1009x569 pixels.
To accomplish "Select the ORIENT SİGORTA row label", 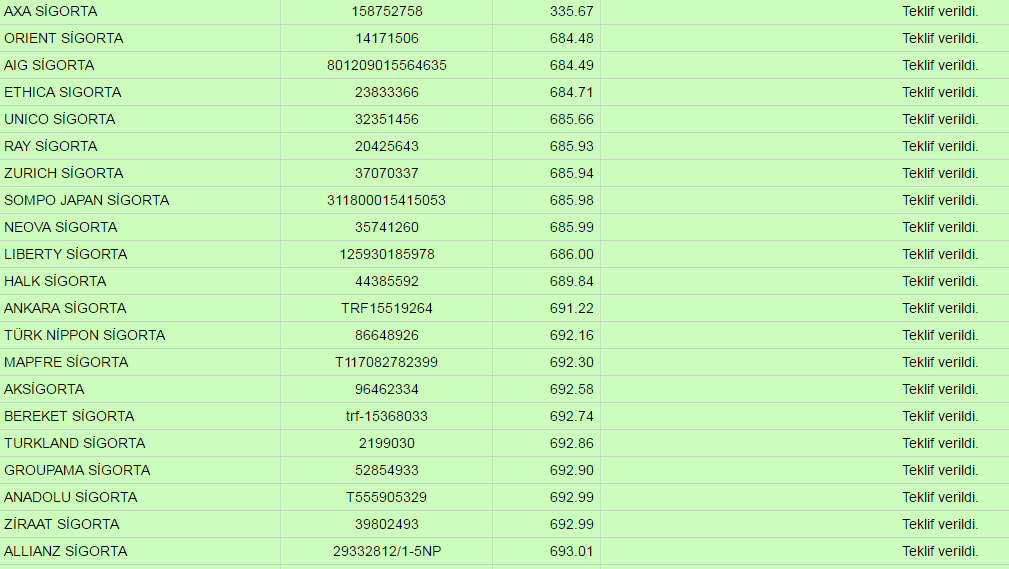I will (64, 38).
